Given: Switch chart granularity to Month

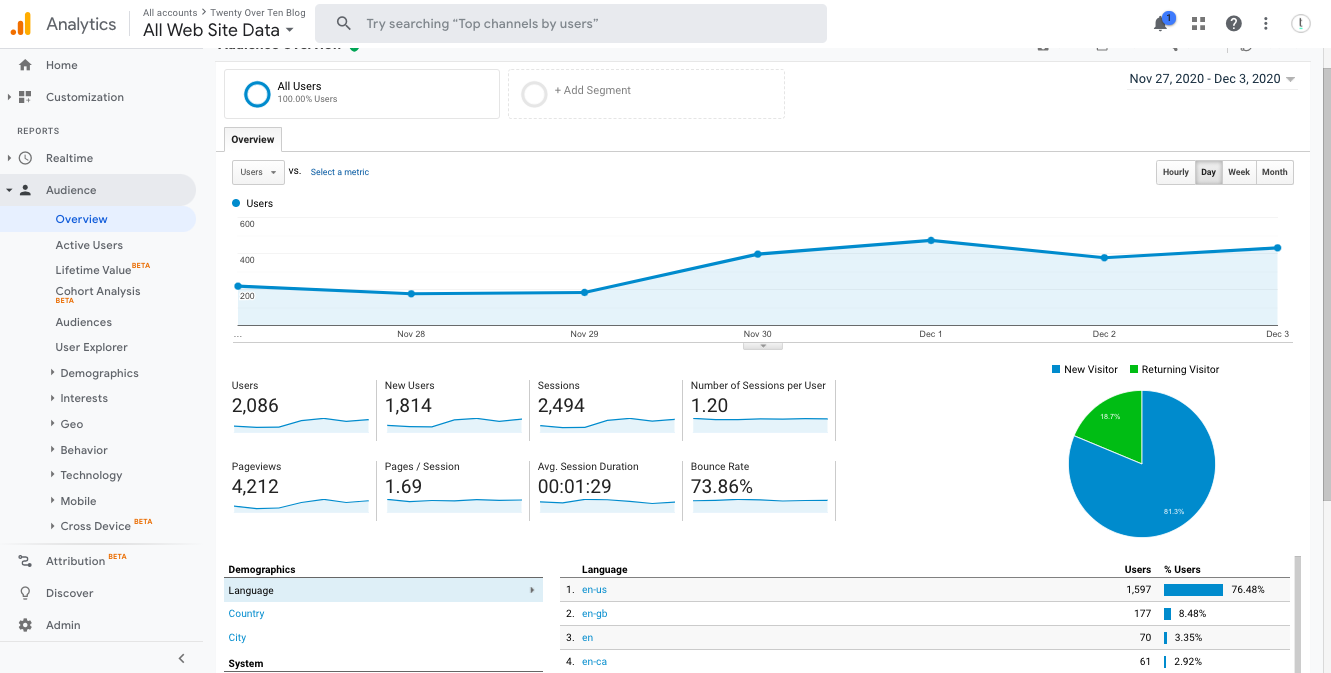Looking at the screenshot, I should pos(1274,172).
